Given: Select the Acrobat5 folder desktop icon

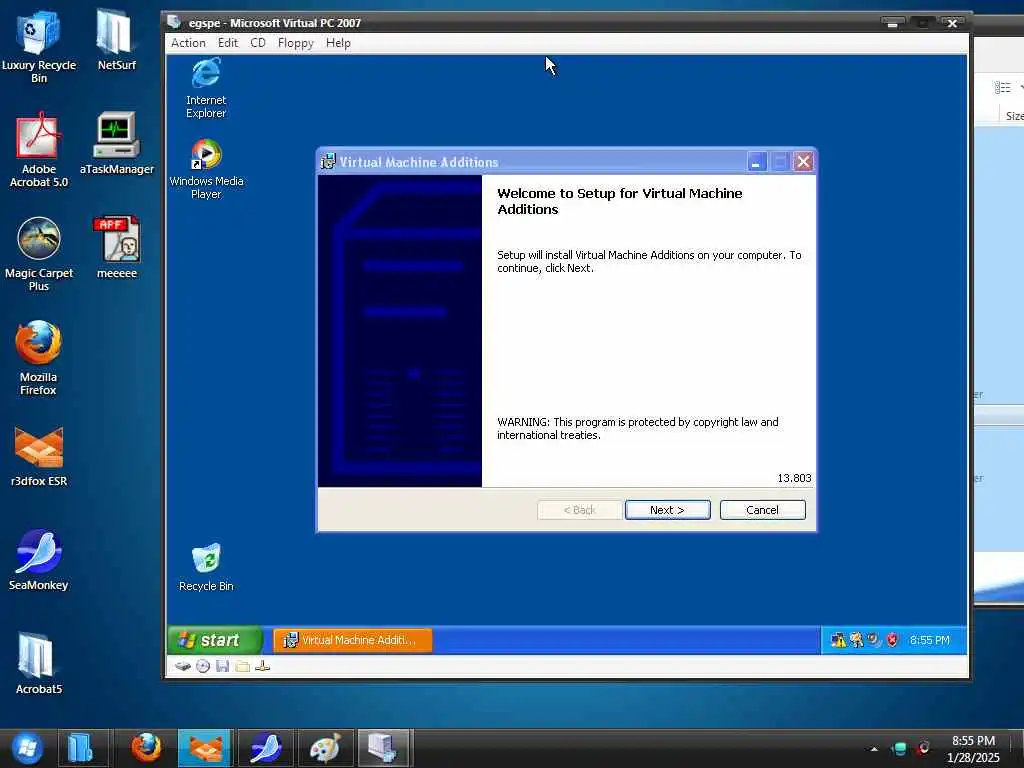Looking at the screenshot, I should (x=39, y=664).
